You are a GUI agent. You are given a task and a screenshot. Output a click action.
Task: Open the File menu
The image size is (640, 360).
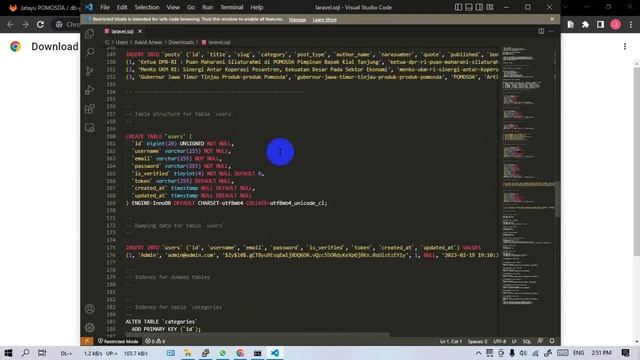click(105, 7)
